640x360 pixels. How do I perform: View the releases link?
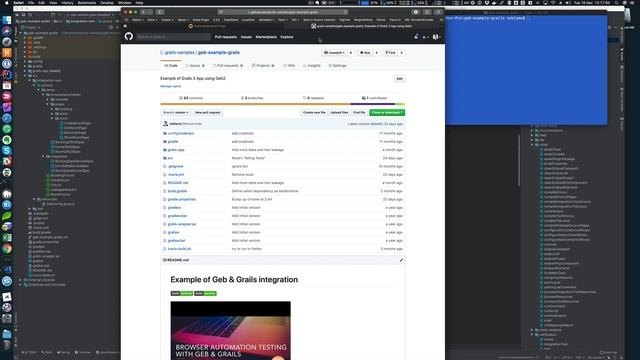313,98
